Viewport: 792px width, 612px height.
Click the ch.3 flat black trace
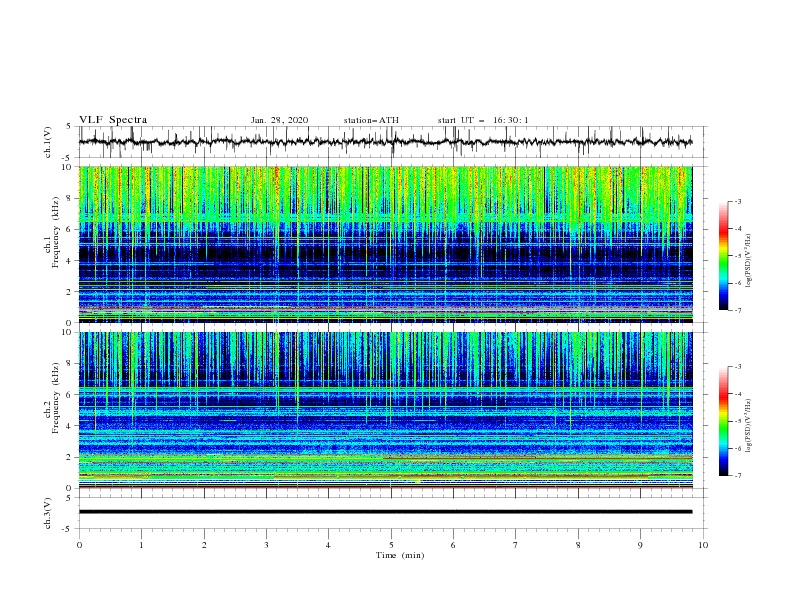pyautogui.click(x=386, y=512)
